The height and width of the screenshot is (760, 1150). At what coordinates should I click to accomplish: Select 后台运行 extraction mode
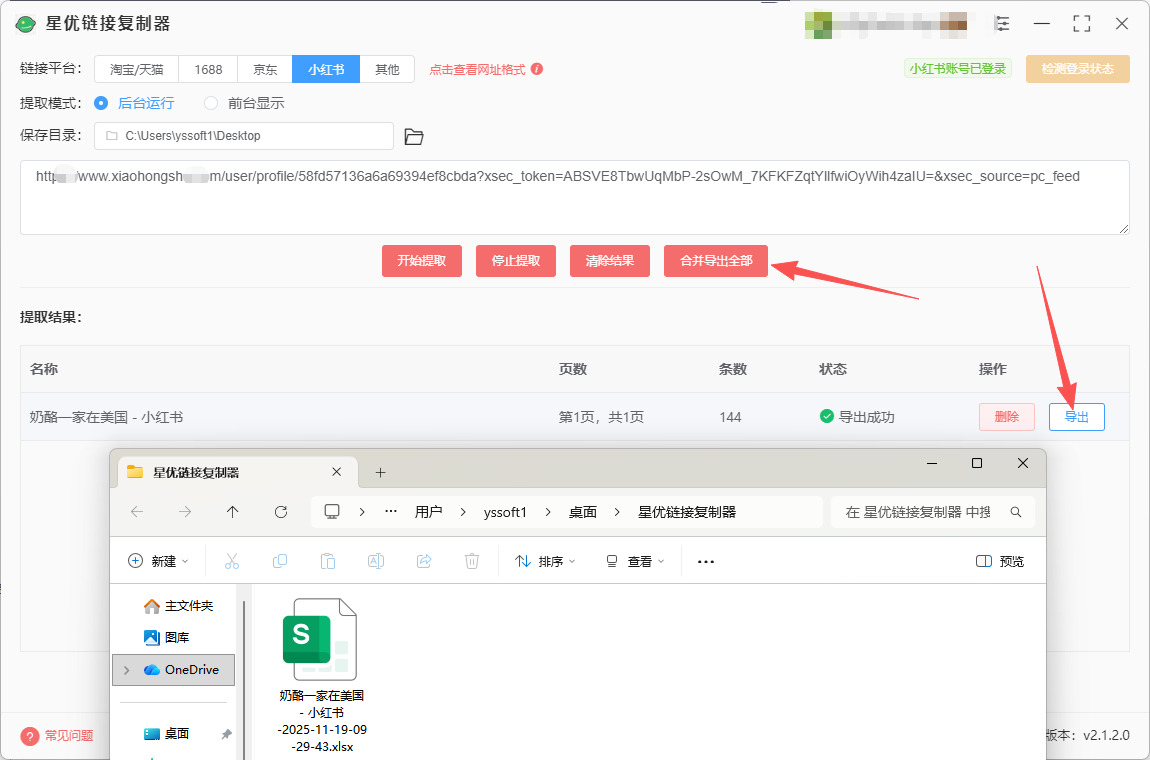click(135, 103)
